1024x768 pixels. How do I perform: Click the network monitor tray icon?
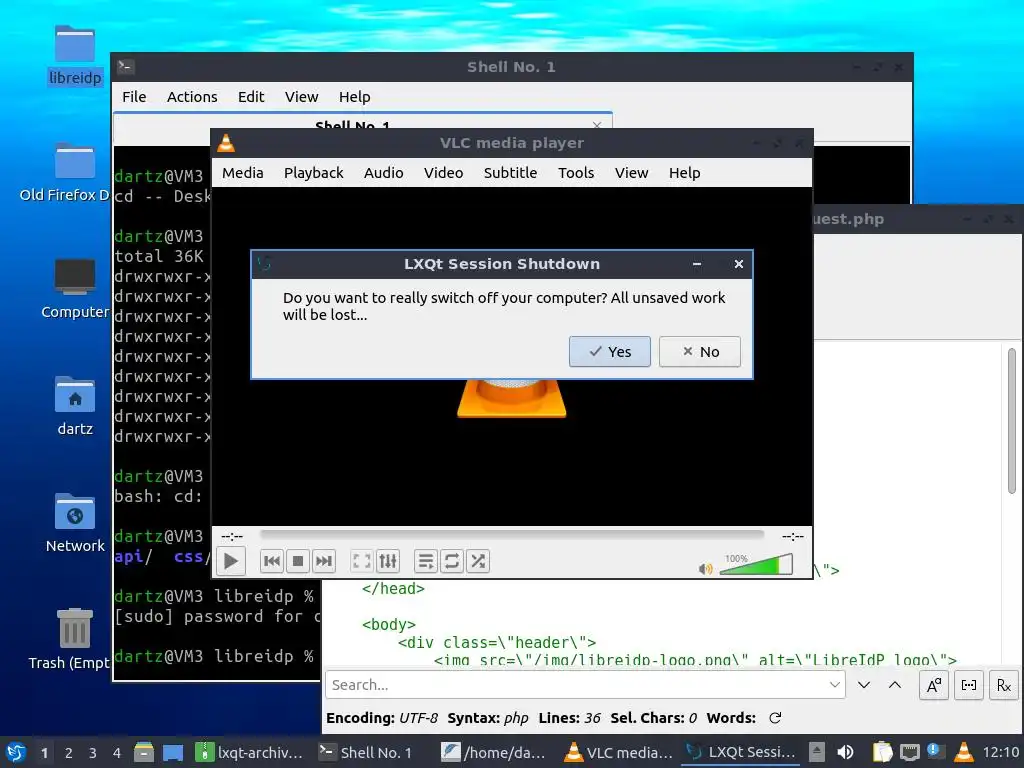pos(909,752)
